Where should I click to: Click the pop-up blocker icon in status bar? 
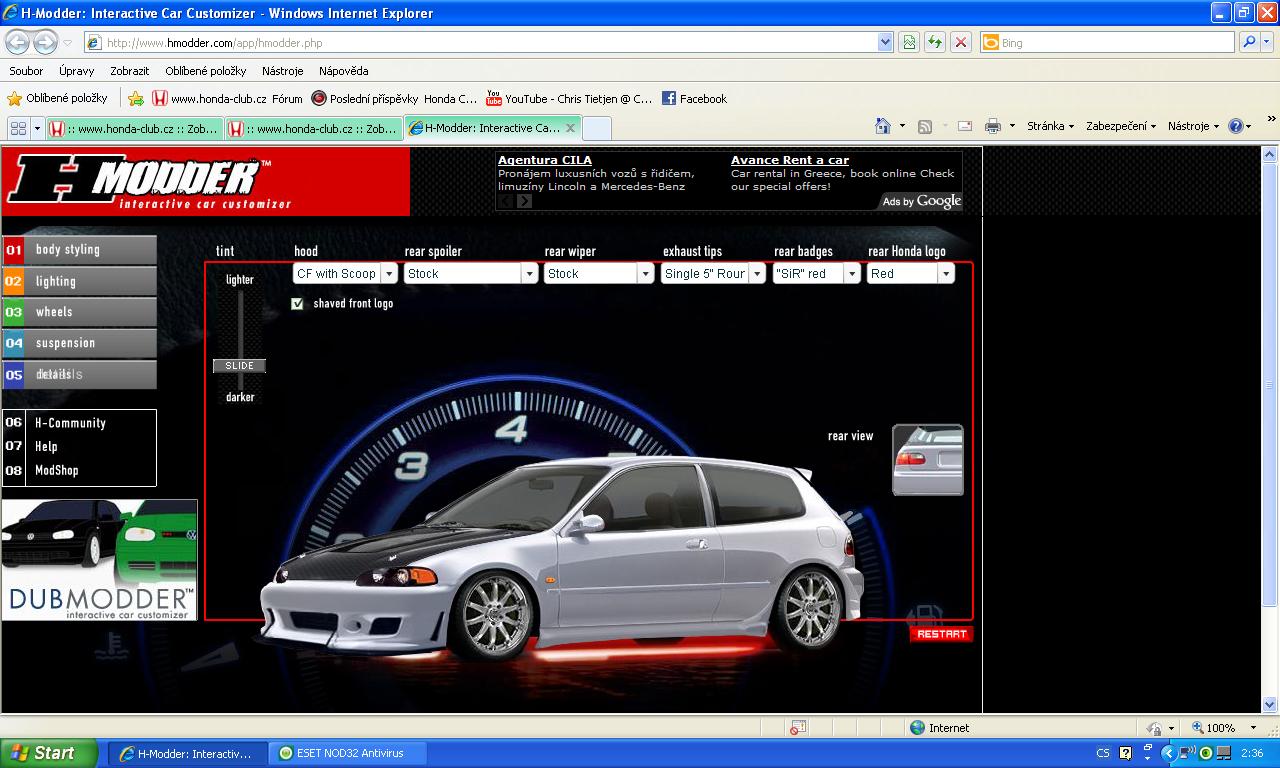[x=798, y=728]
